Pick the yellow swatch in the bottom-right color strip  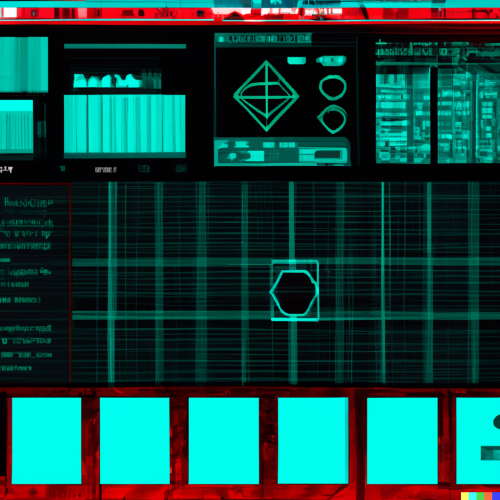tap(465, 496)
